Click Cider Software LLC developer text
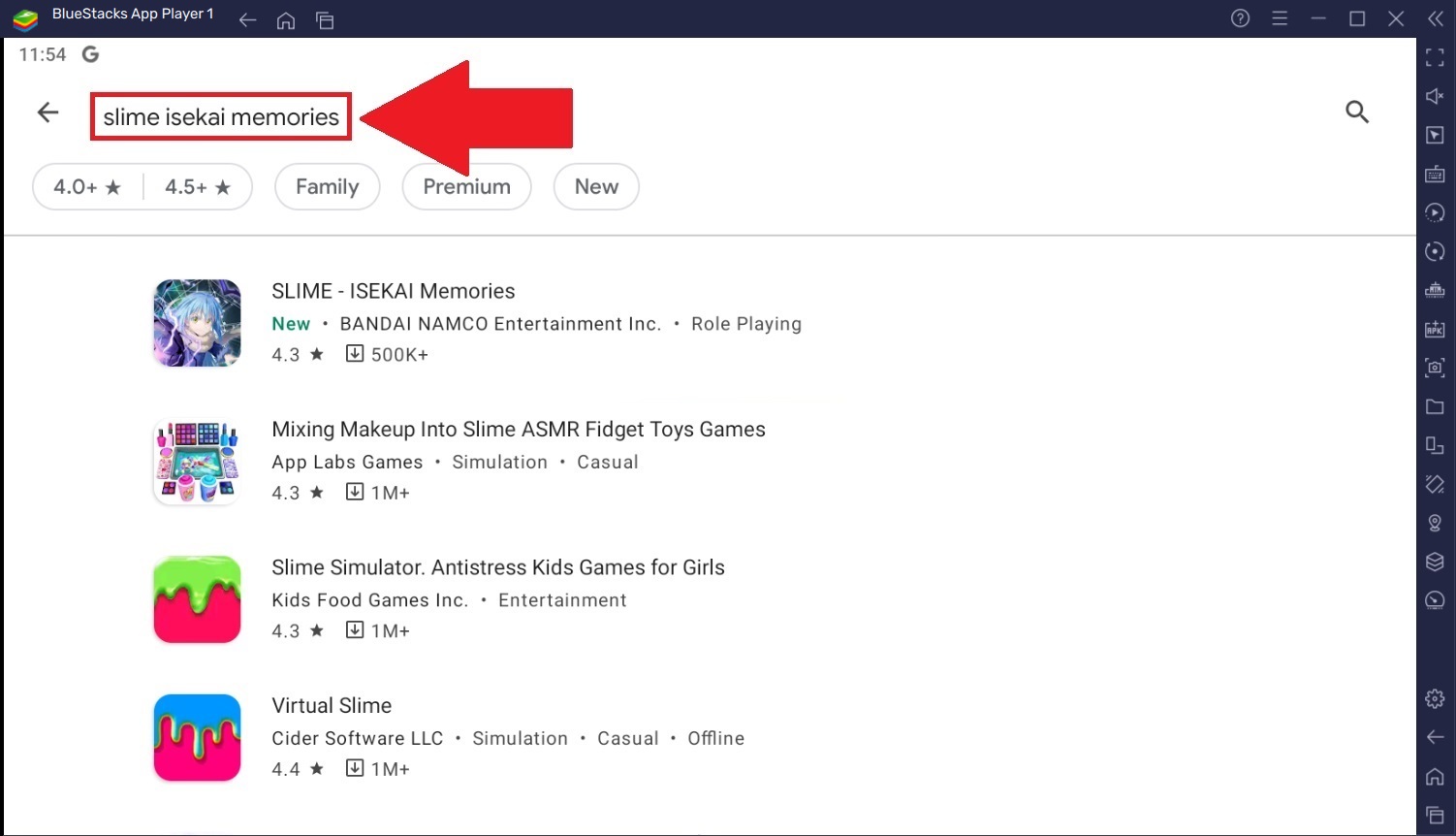Image resolution: width=1456 pixels, height=836 pixels. pyautogui.click(x=358, y=739)
